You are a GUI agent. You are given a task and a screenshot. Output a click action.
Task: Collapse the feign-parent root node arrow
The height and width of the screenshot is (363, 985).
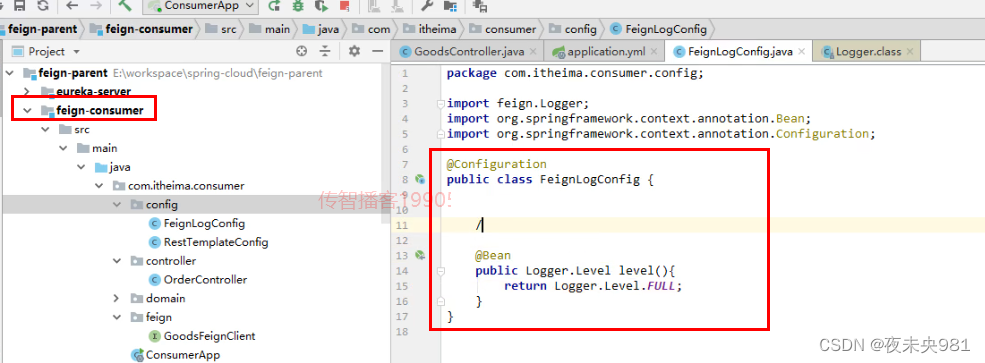click(9, 73)
